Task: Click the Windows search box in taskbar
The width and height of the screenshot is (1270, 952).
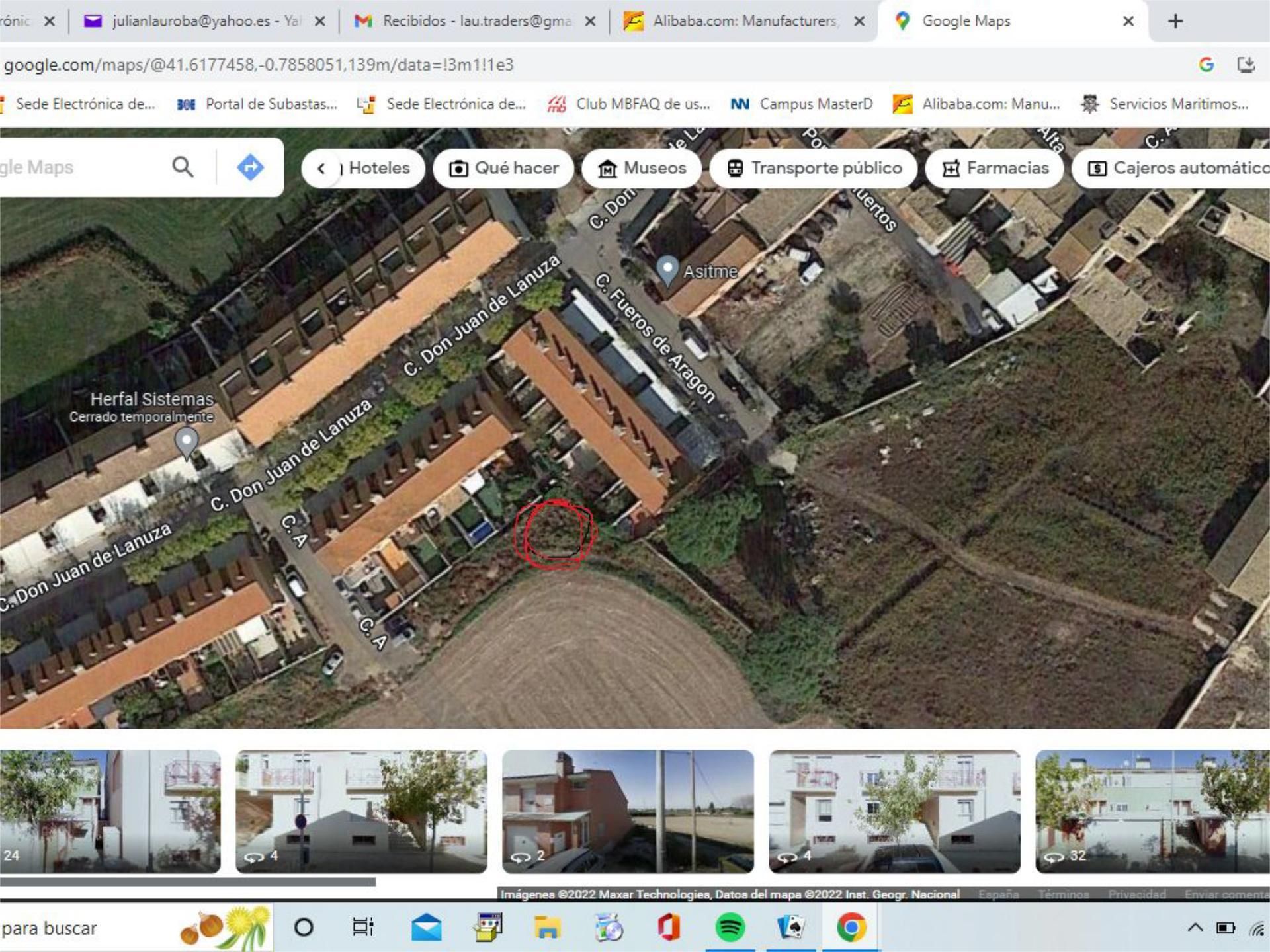Action: click(x=136, y=928)
